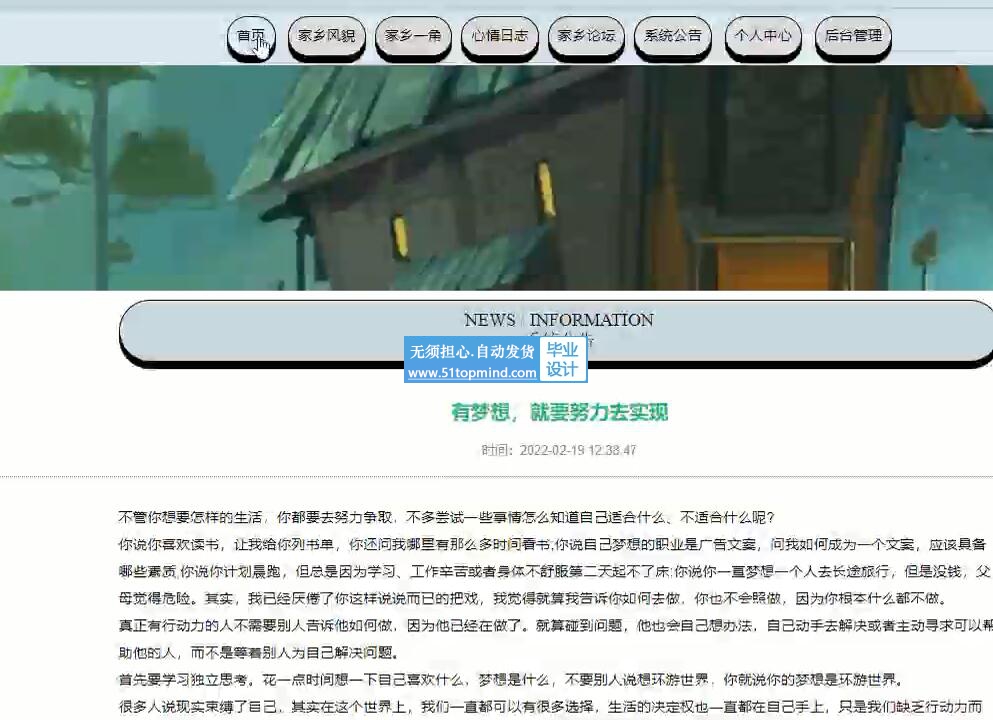The width and height of the screenshot is (993, 720).
Task: Go to the 首页 home page
Action: coord(251,37)
